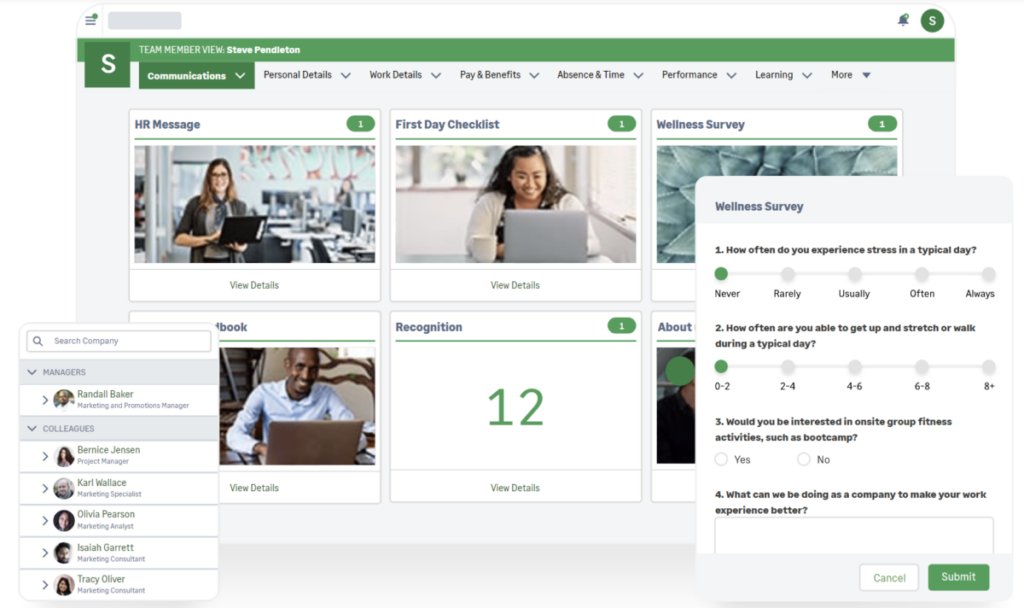Click Olivia Pearson's profile photo
Image resolution: width=1024 pixels, height=608 pixels.
click(x=63, y=520)
